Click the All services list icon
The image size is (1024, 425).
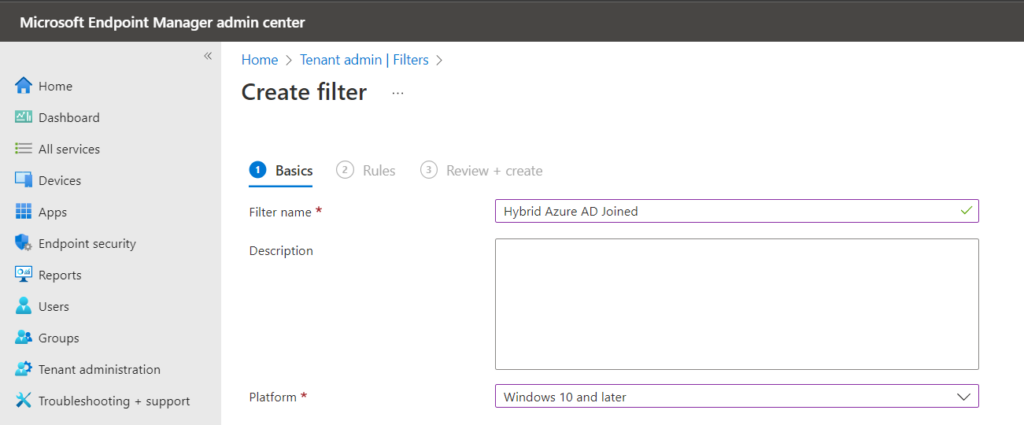coord(24,149)
